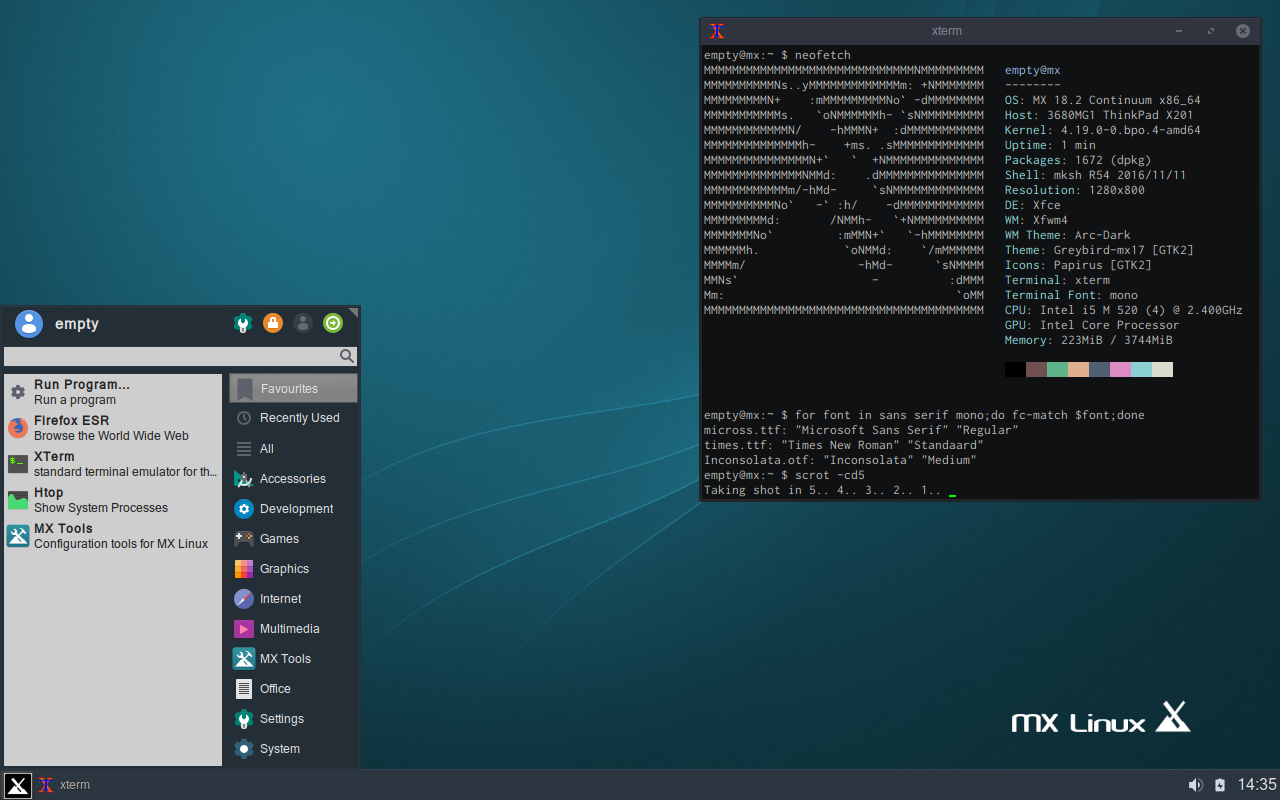
Task: Click the 'Packages: 1672 (dpkg)' line
Action: (x=1078, y=160)
